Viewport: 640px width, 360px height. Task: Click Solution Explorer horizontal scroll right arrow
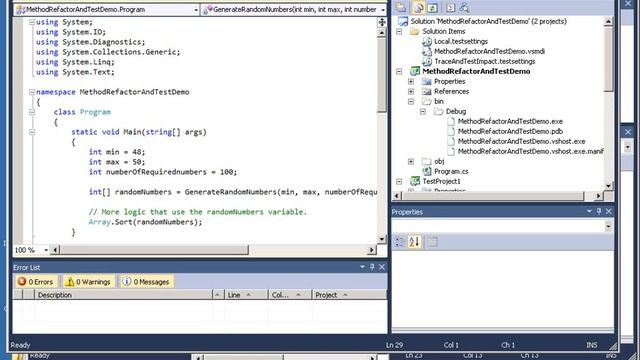(598, 196)
